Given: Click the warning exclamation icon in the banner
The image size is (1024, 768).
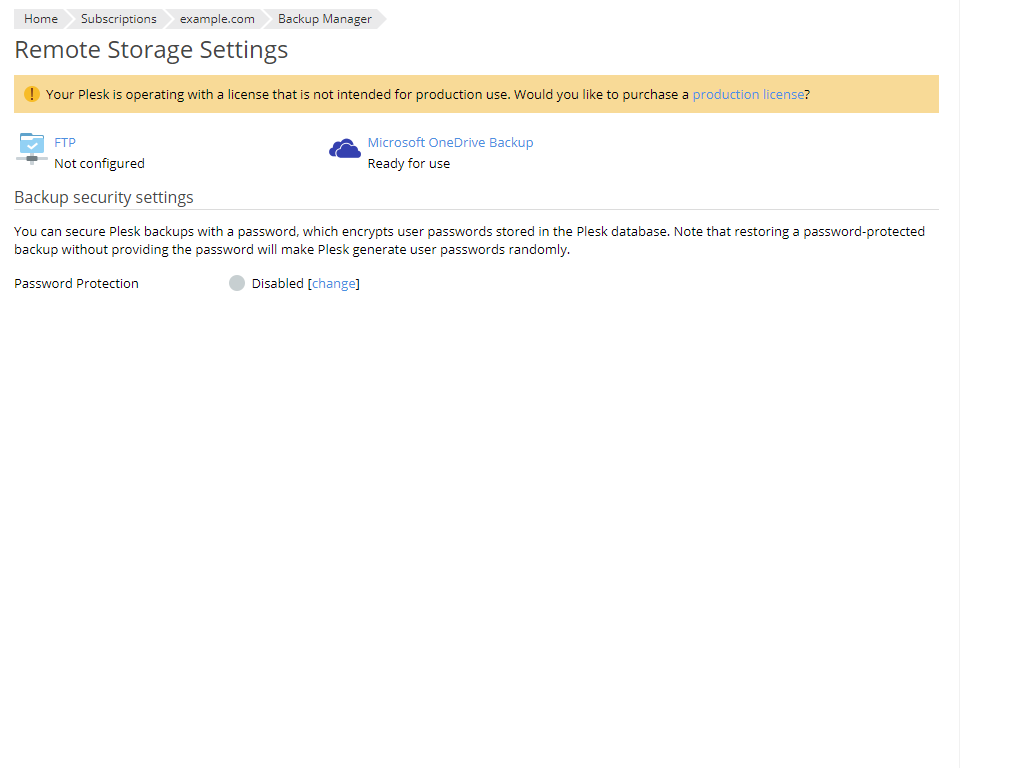Looking at the screenshot, I should pos(31,93).
